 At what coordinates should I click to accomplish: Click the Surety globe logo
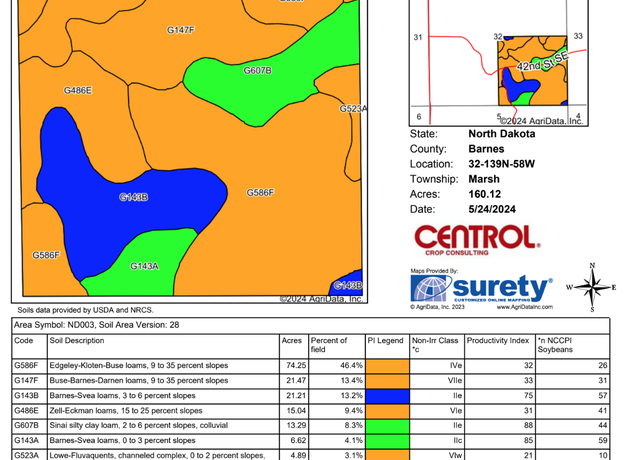[x=431, y=288]
